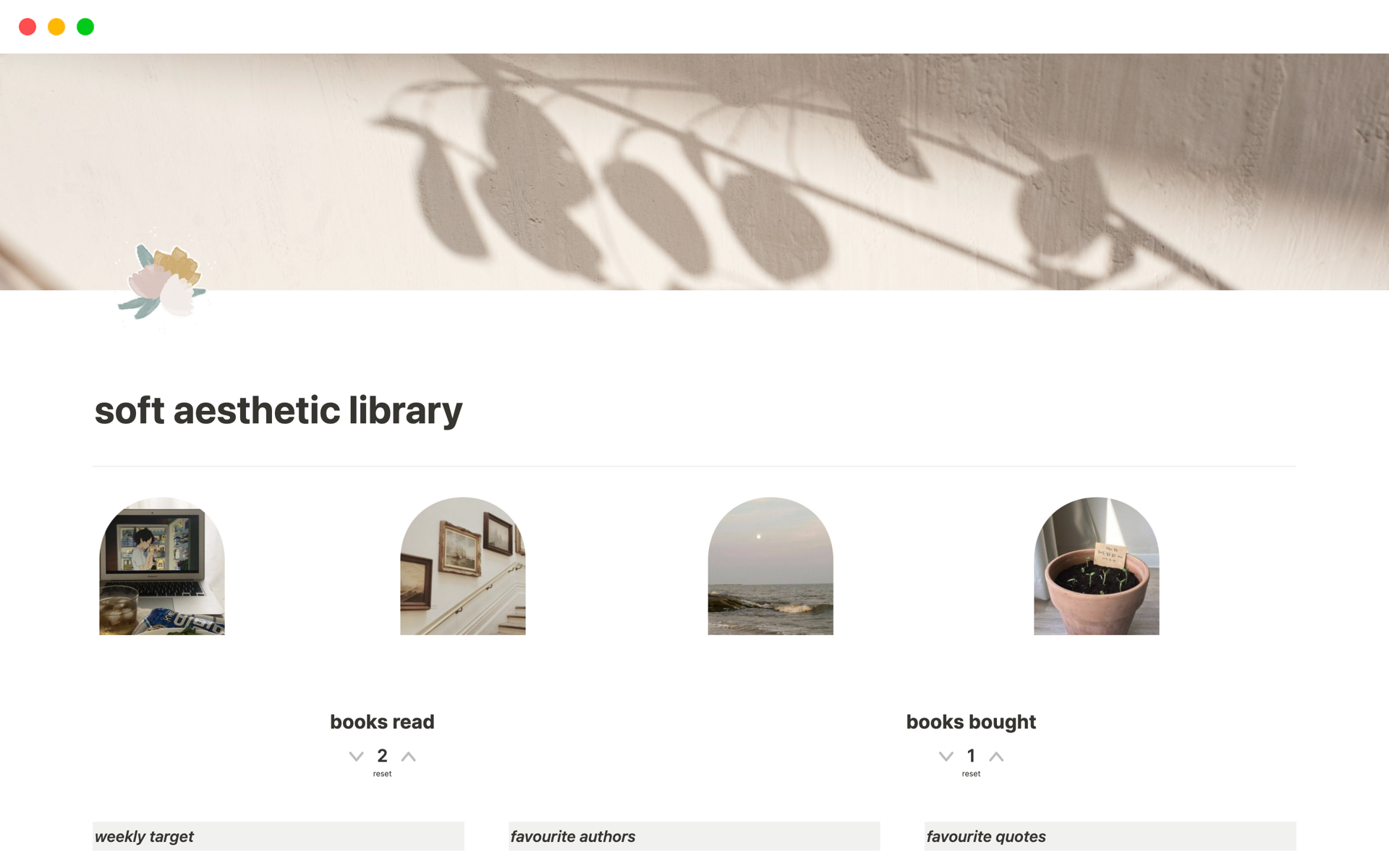Click the books read heading
The height and width of the screenshot is (868, 1389).
382,722
